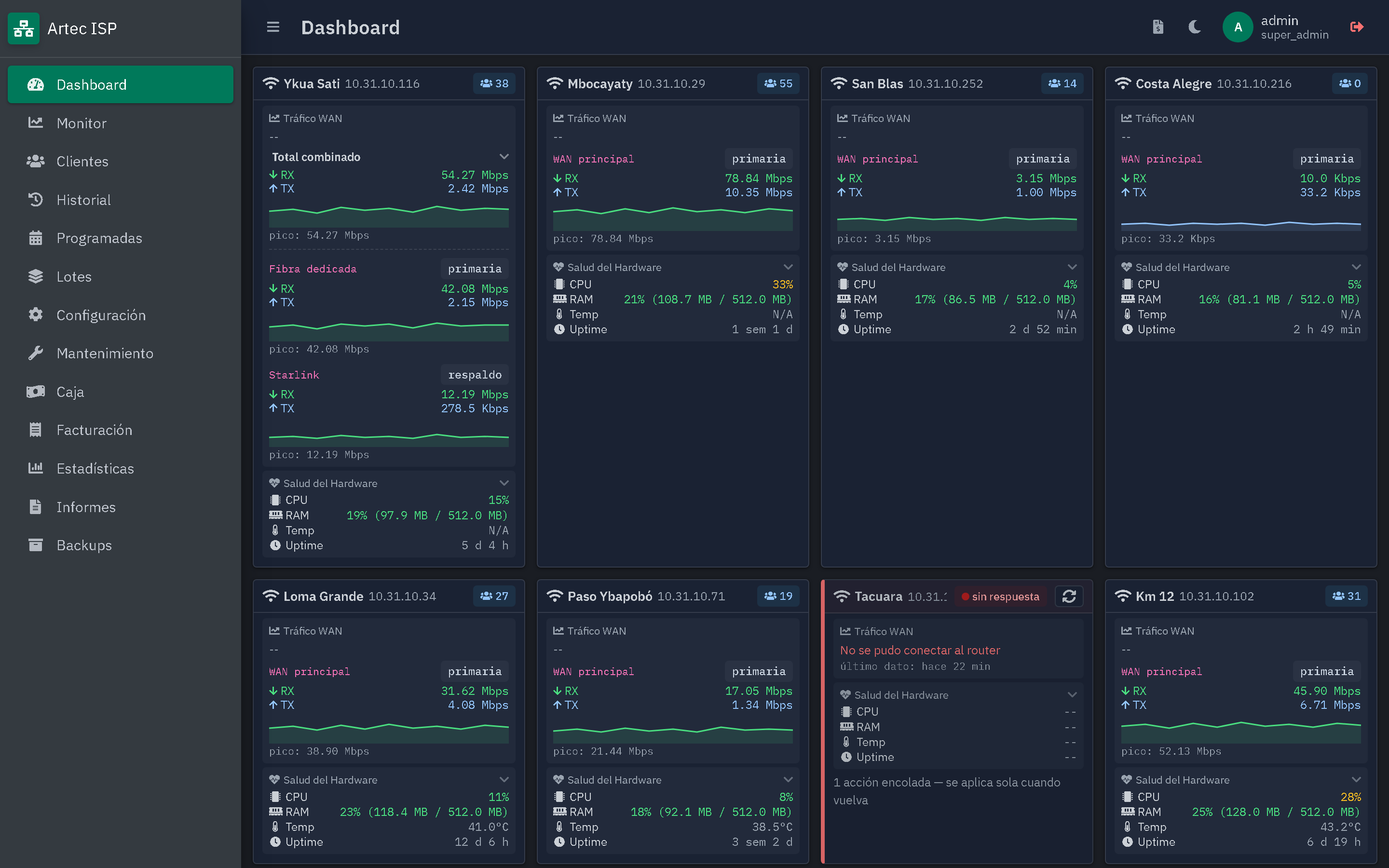Screen dimensions: 1389x868
Task: Click the Caja money icon
Action: click(x=36, y=392)
